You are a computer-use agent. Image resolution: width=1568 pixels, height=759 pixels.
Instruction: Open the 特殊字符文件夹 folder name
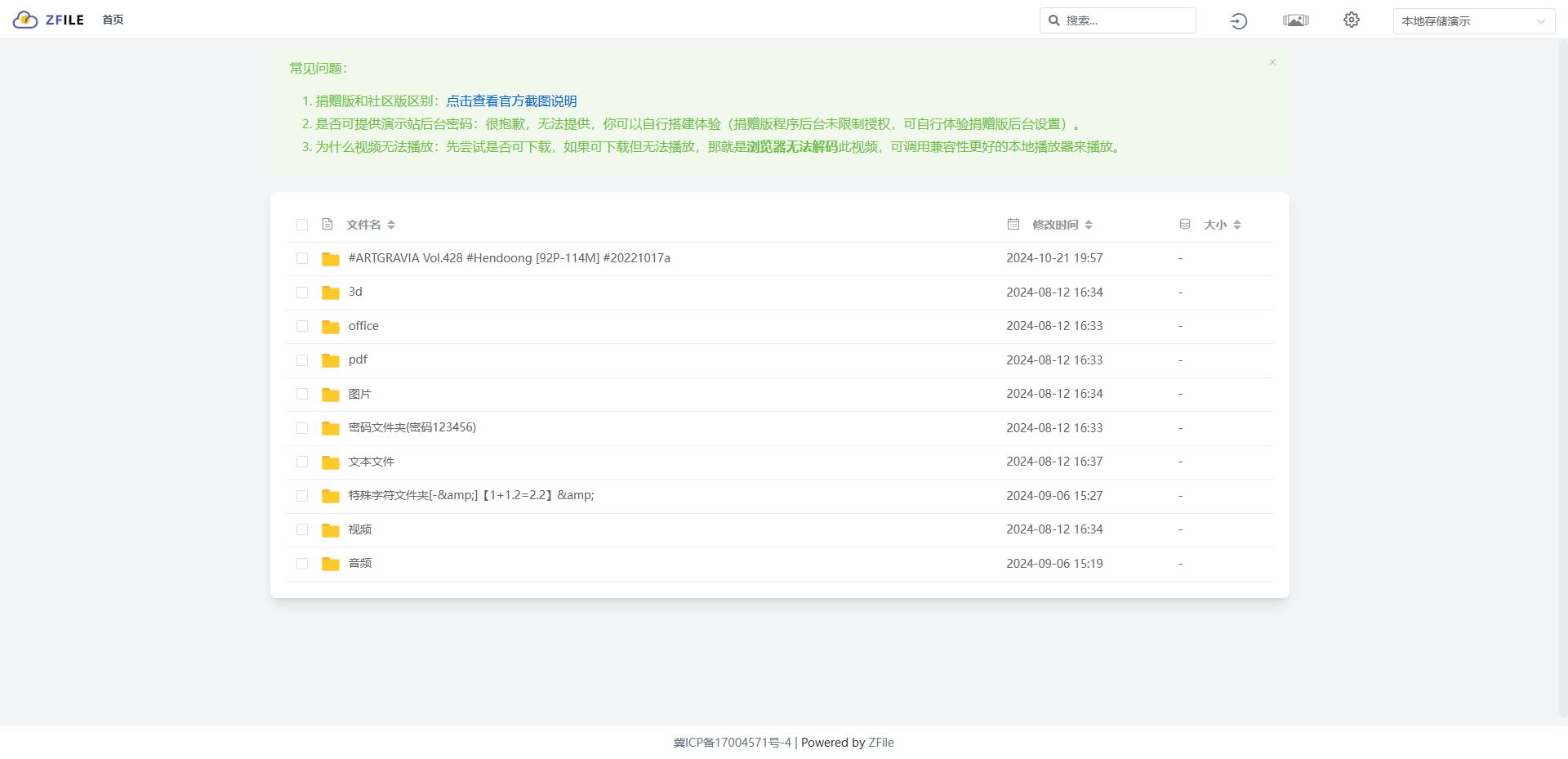[x=471, y=495]
